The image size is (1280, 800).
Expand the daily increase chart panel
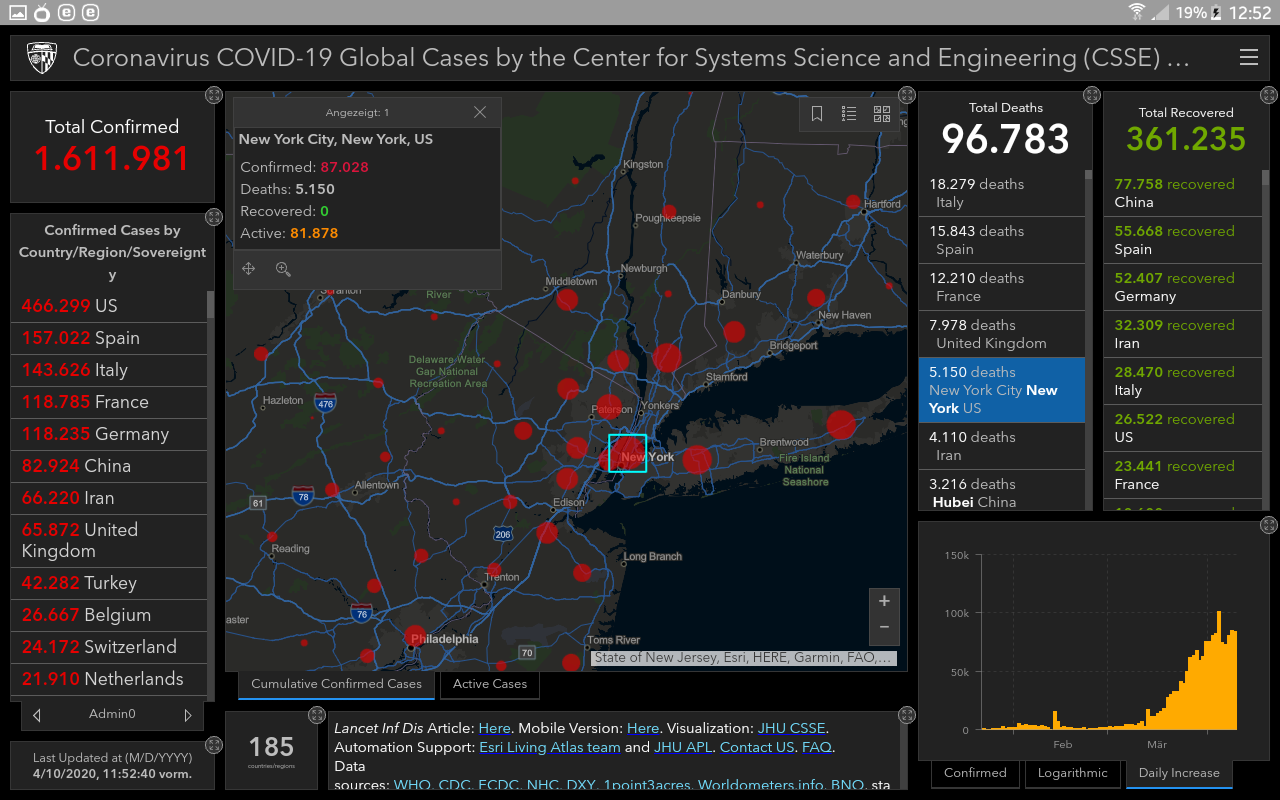(x=1269, y=524)
